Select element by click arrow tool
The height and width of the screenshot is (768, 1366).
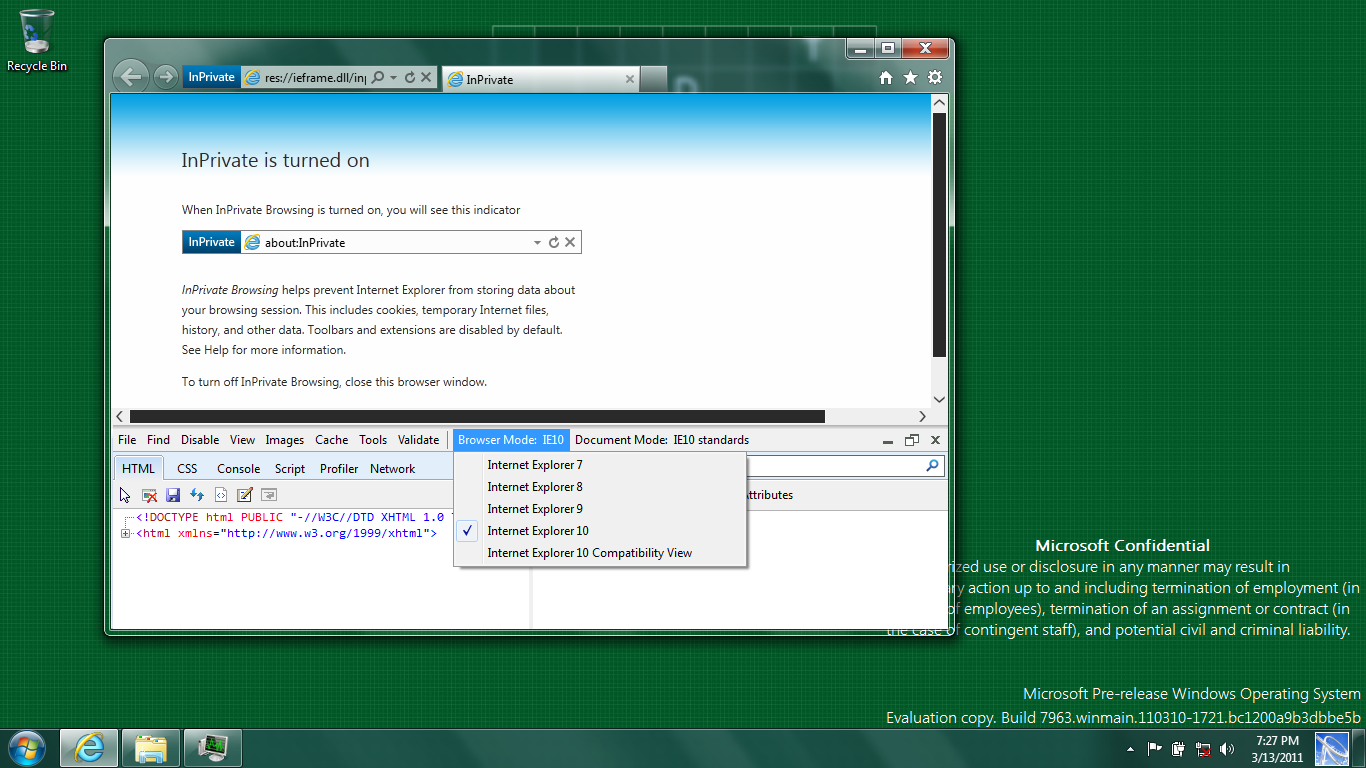(125, 495)
